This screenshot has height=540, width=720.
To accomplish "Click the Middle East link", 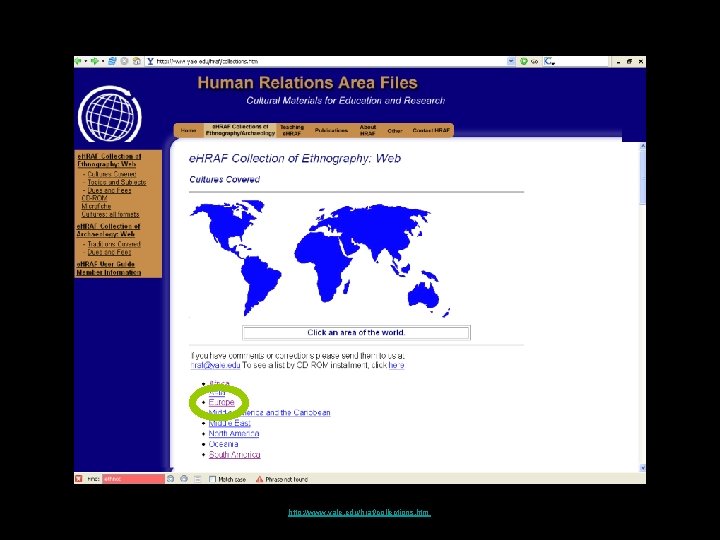I will pos(230,423).
